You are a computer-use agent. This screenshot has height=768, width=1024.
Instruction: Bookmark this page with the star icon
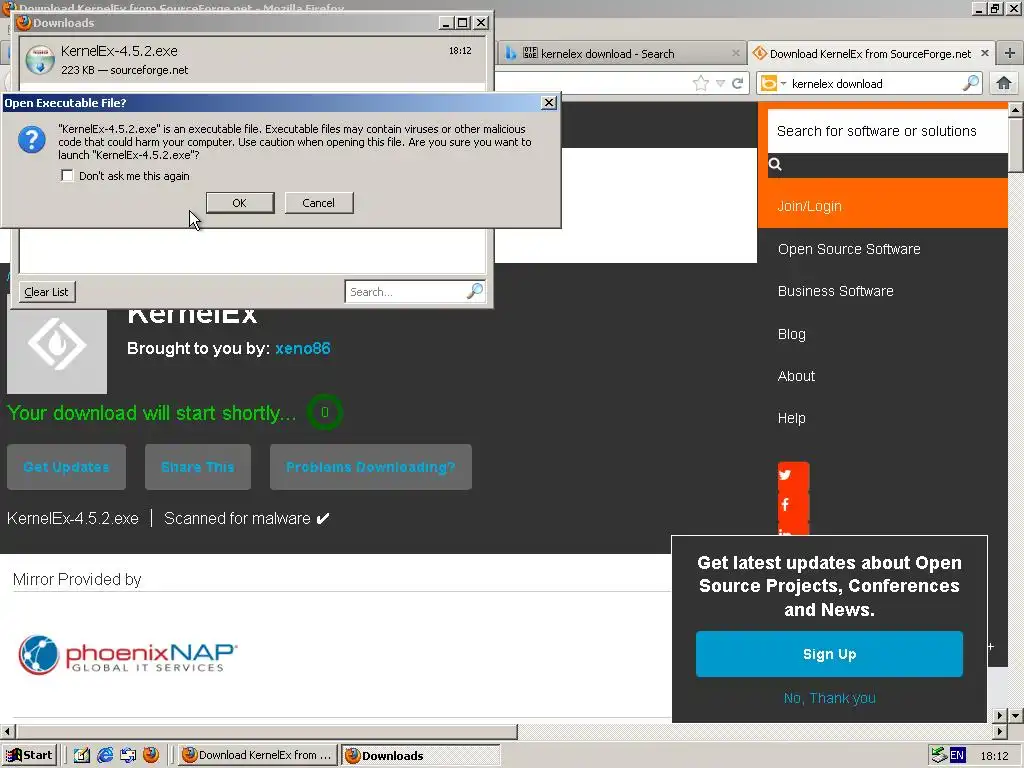(701, 83)
